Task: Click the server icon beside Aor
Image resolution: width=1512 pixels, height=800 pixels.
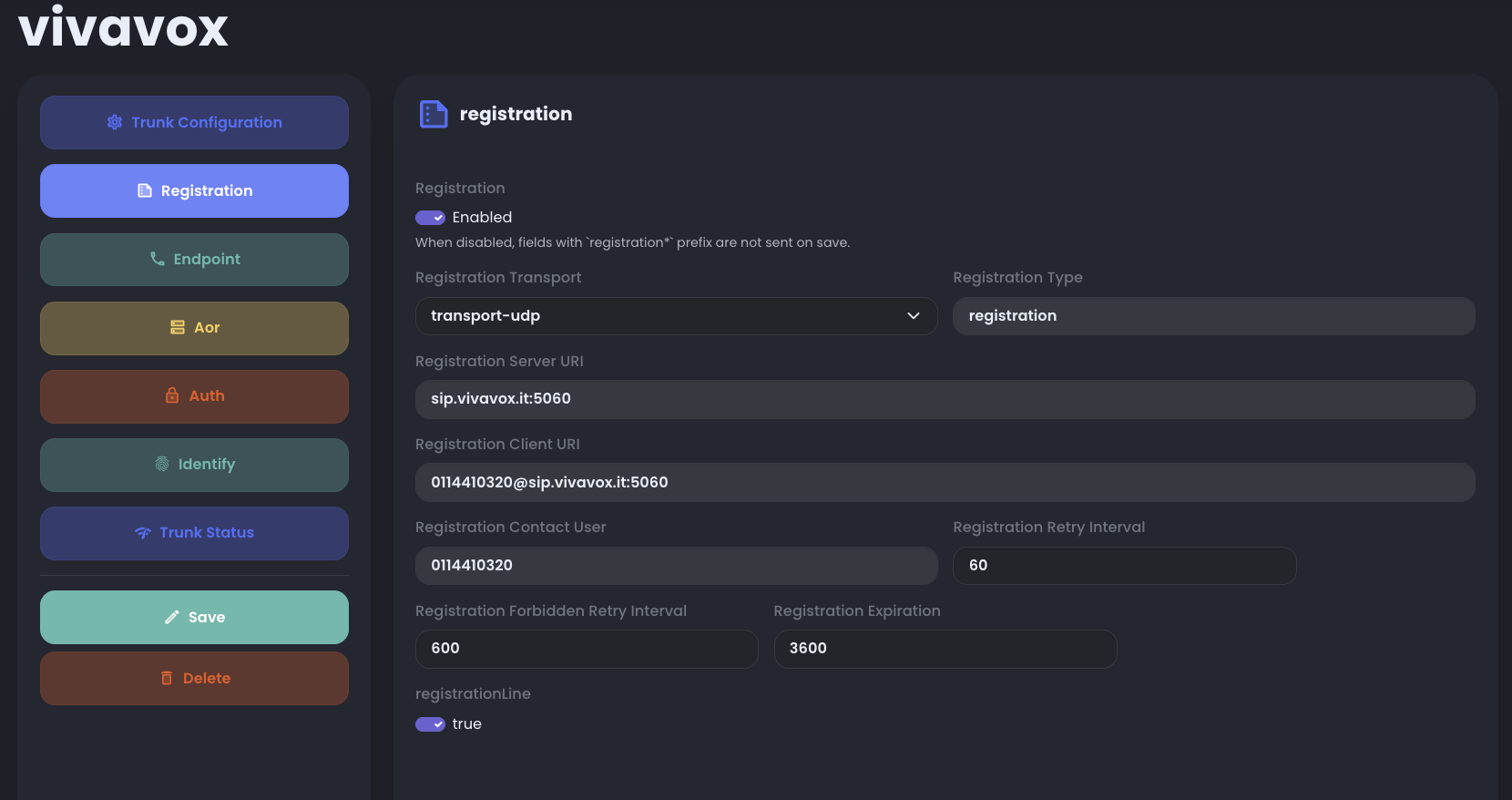Action: click(x=178, y=327)
